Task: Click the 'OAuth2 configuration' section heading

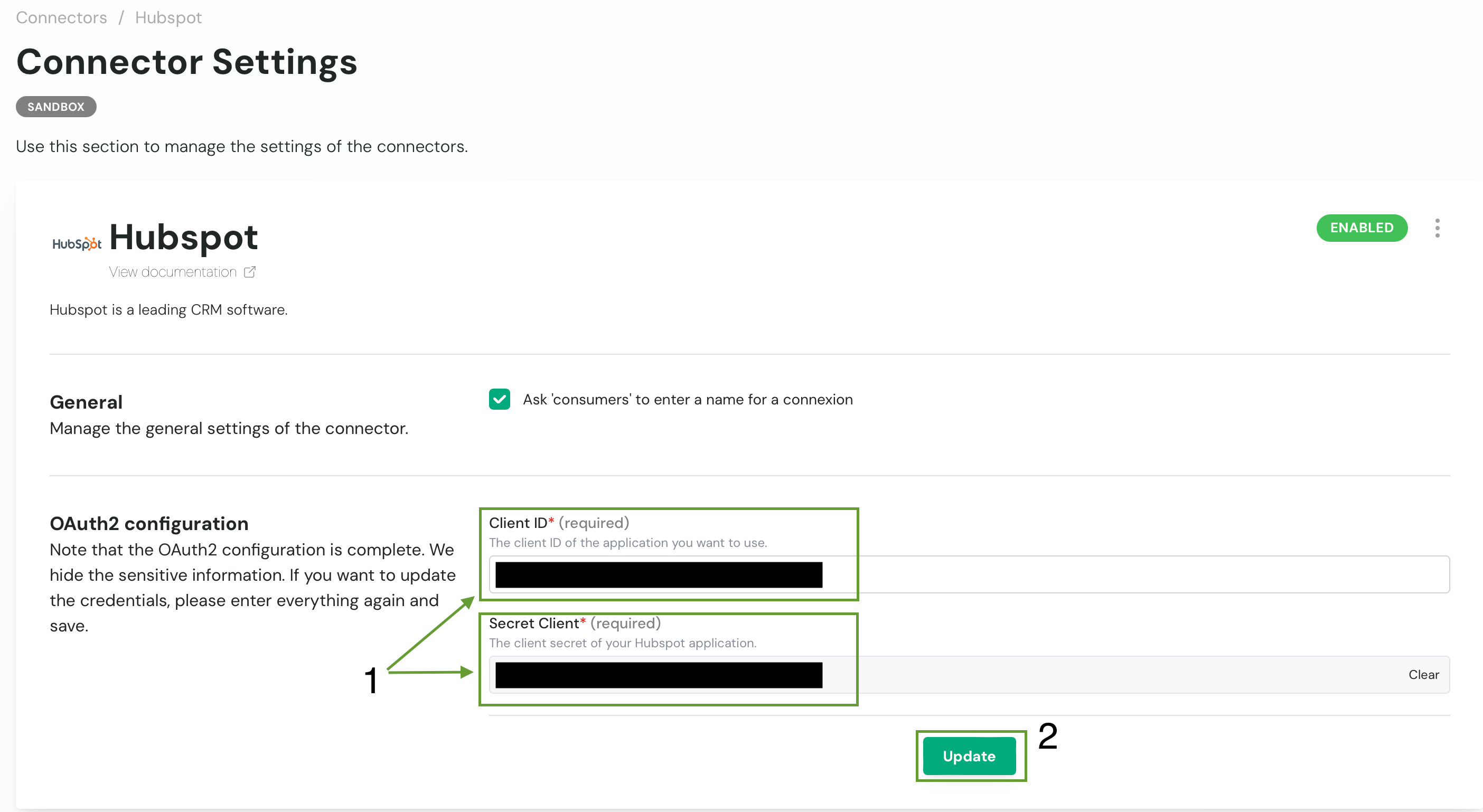Action: 149,524
